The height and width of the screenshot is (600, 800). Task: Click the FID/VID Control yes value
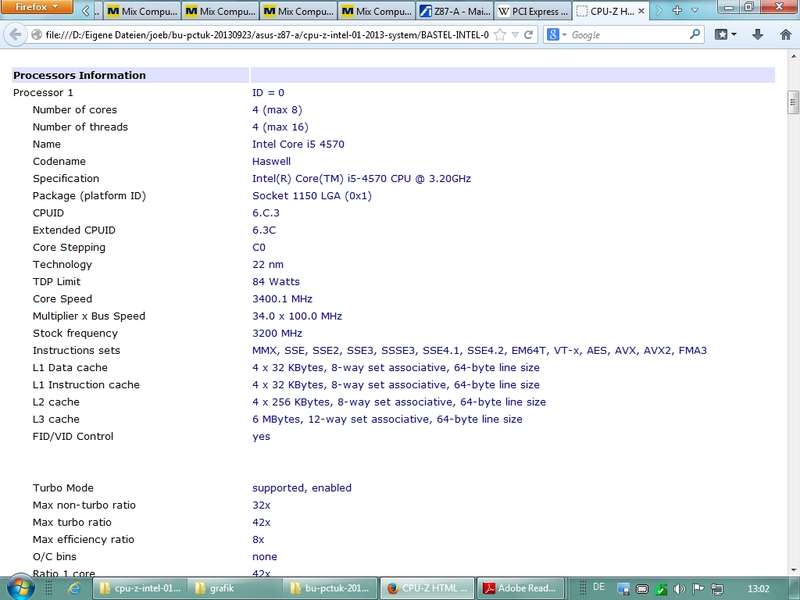coord(261,437)
